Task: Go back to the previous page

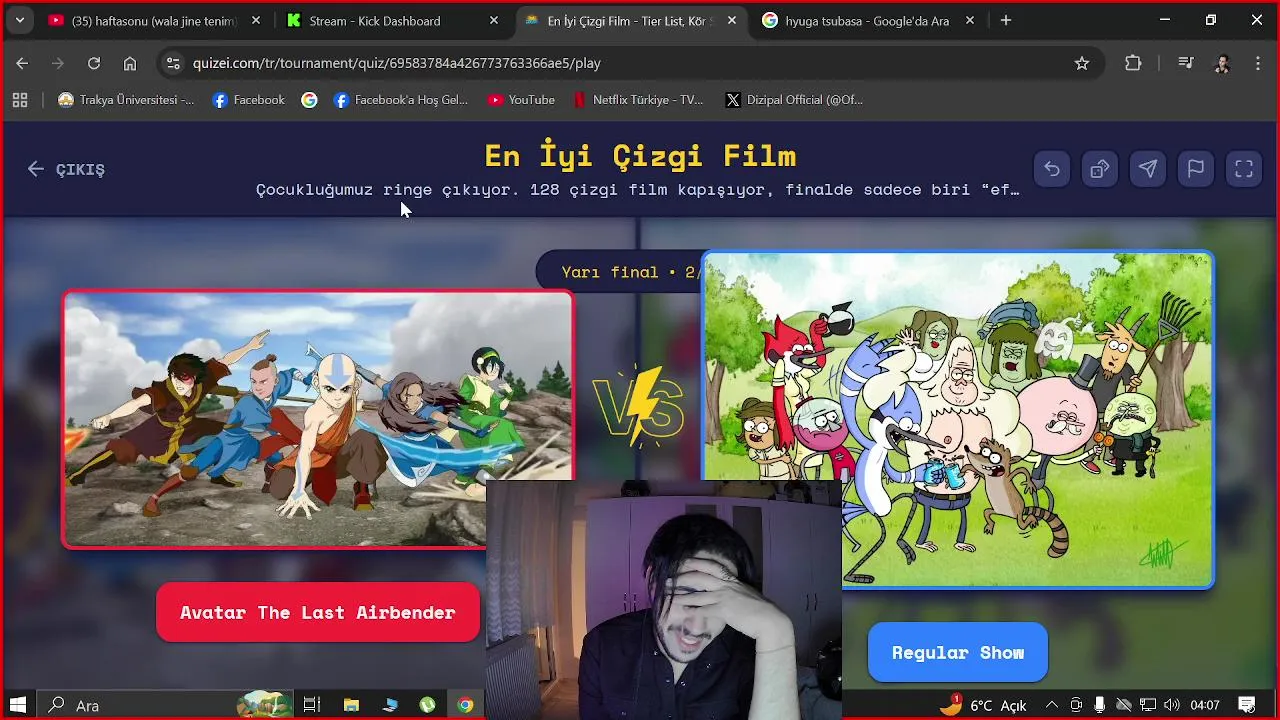Action: (22, 63)
